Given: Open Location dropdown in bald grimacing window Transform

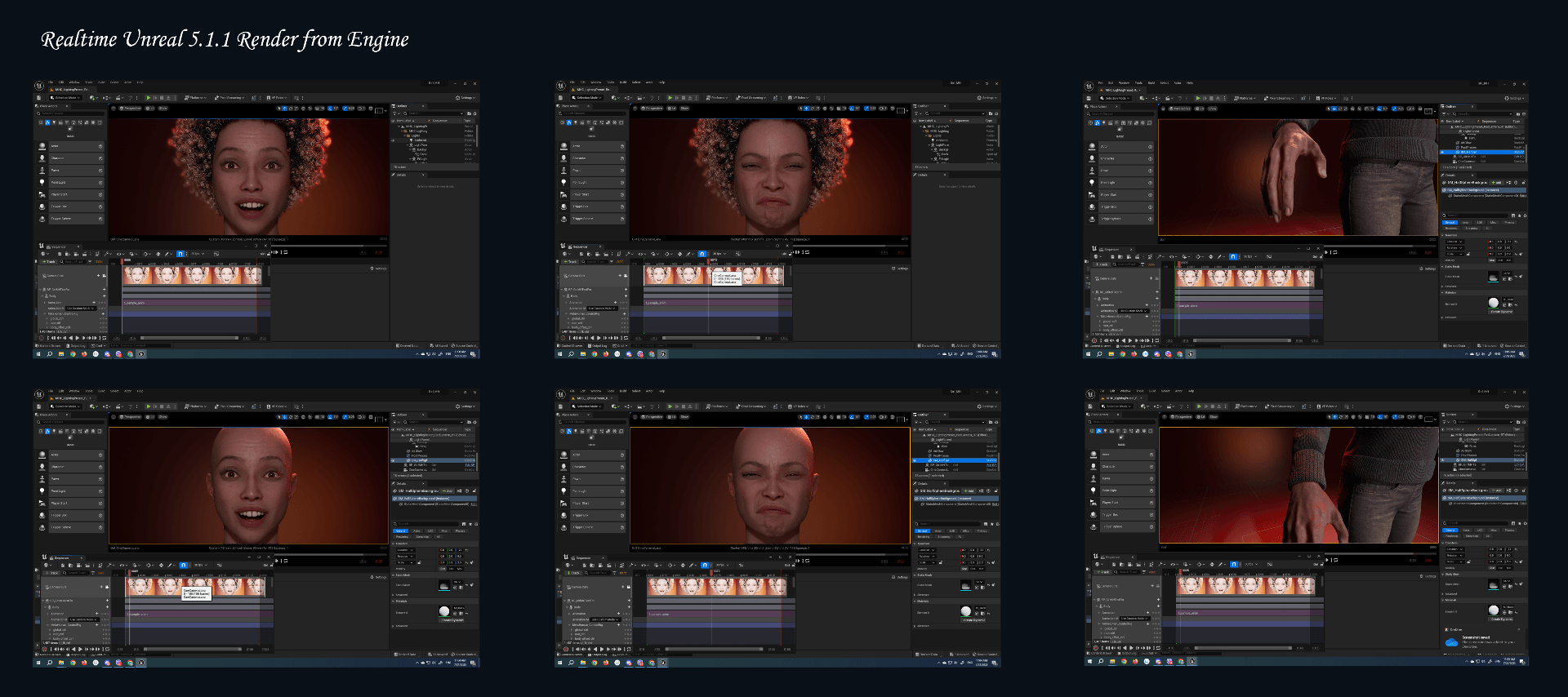Looking at the screenshot, I should coord(927,550).
